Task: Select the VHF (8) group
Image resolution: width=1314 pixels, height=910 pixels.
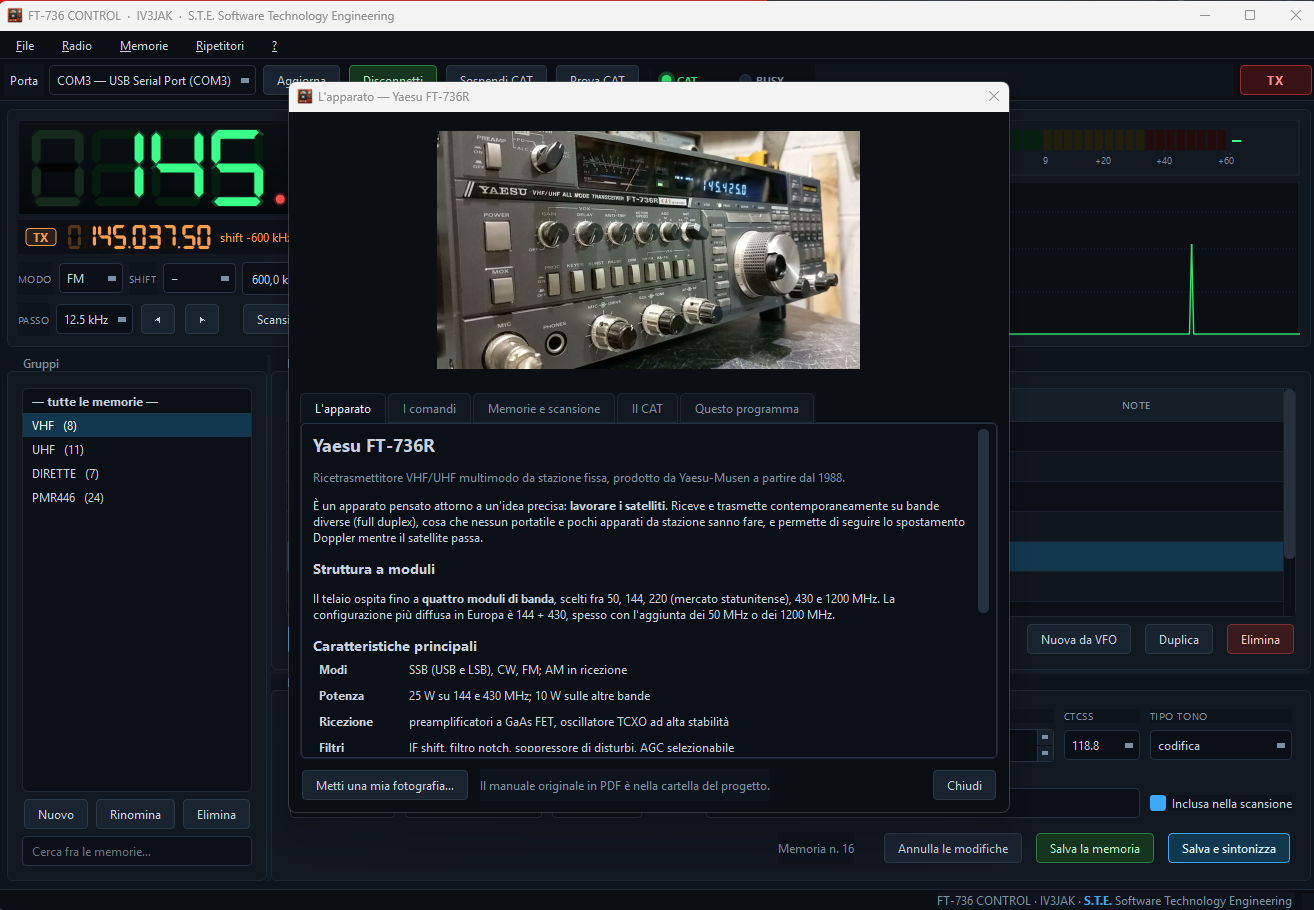Action: click(137, 425)
